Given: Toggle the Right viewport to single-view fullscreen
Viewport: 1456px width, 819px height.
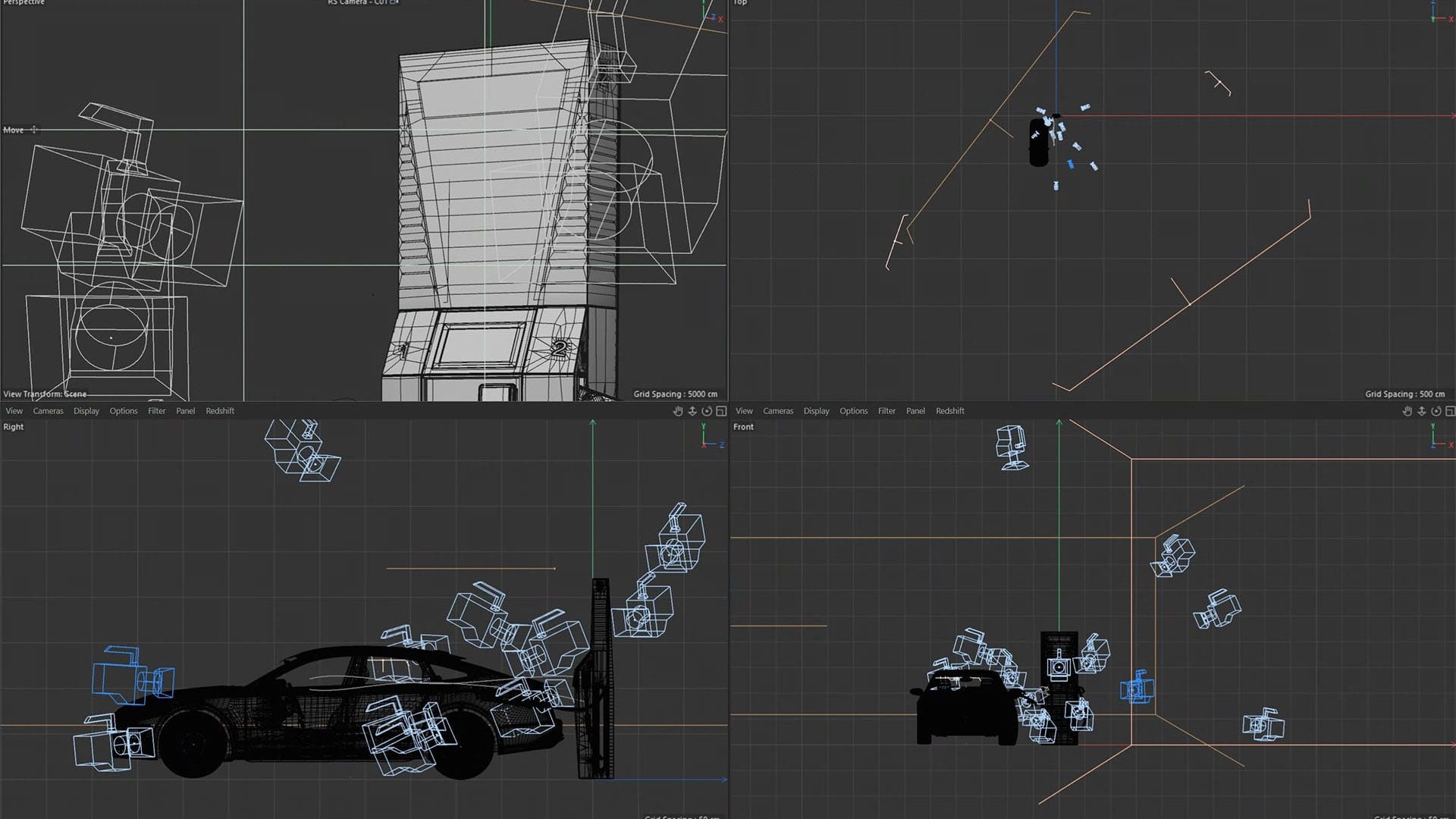Looking at the screenshot, I should [720, 411].
